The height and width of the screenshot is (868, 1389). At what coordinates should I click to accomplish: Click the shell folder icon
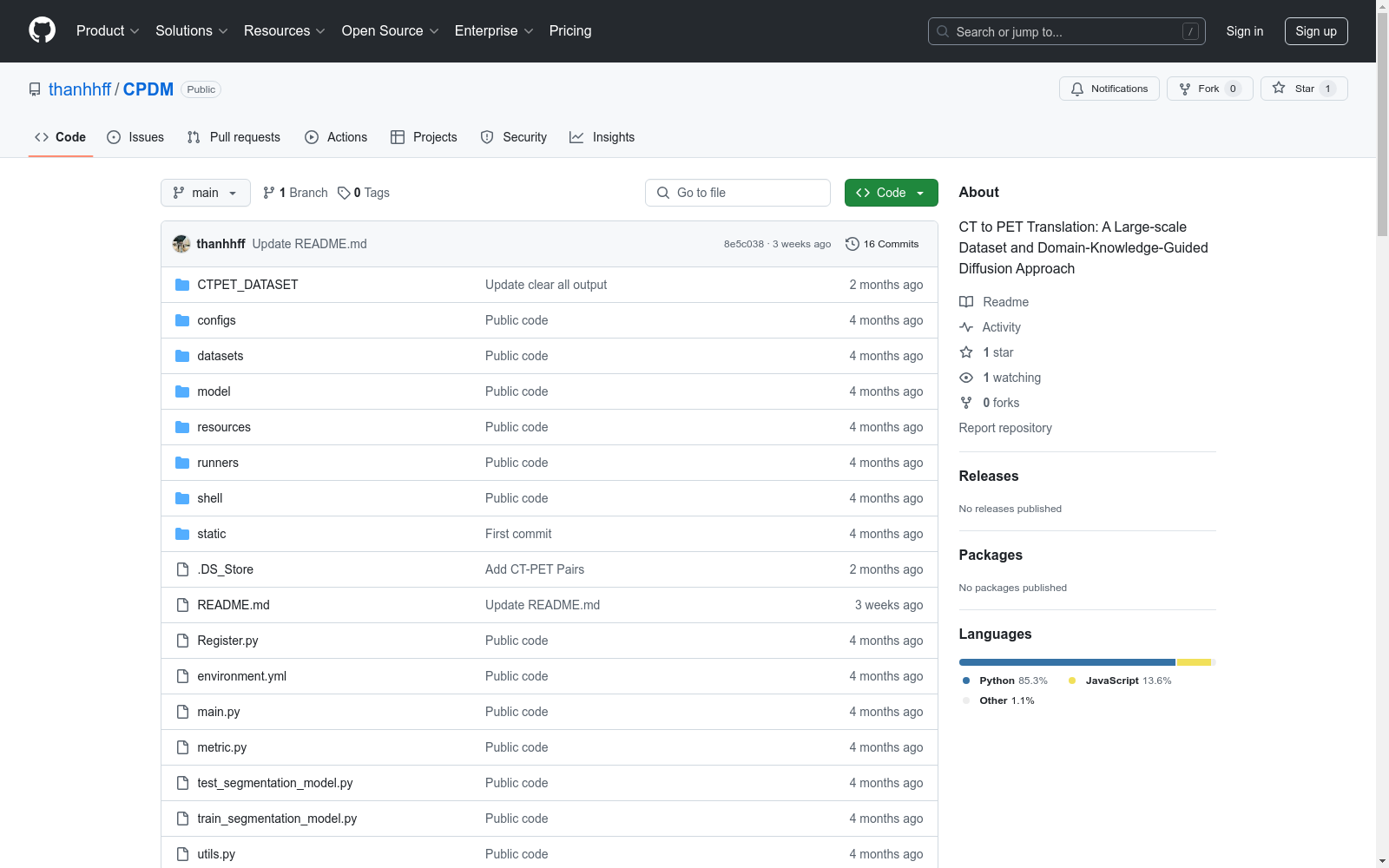point(182,498)
